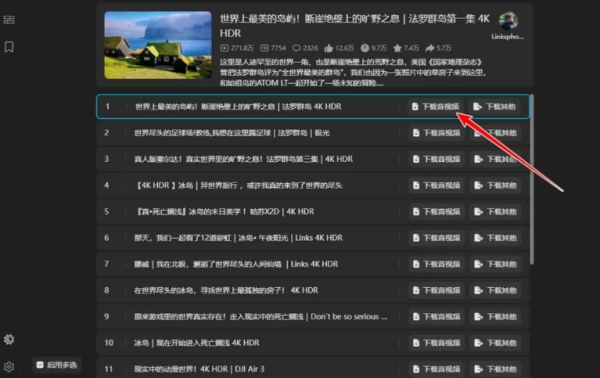Select row 11 title with DJI Air 3

point(199,369)
